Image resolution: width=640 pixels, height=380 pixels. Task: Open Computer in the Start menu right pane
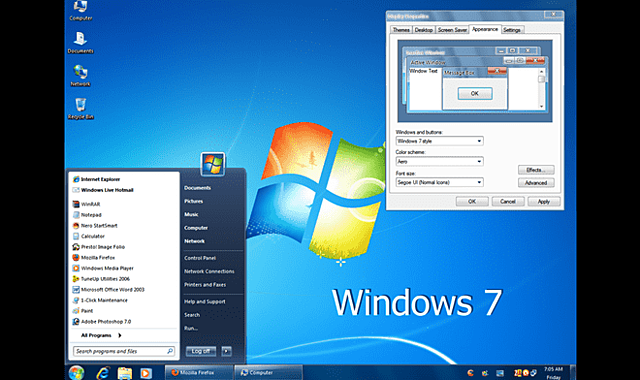196,228
